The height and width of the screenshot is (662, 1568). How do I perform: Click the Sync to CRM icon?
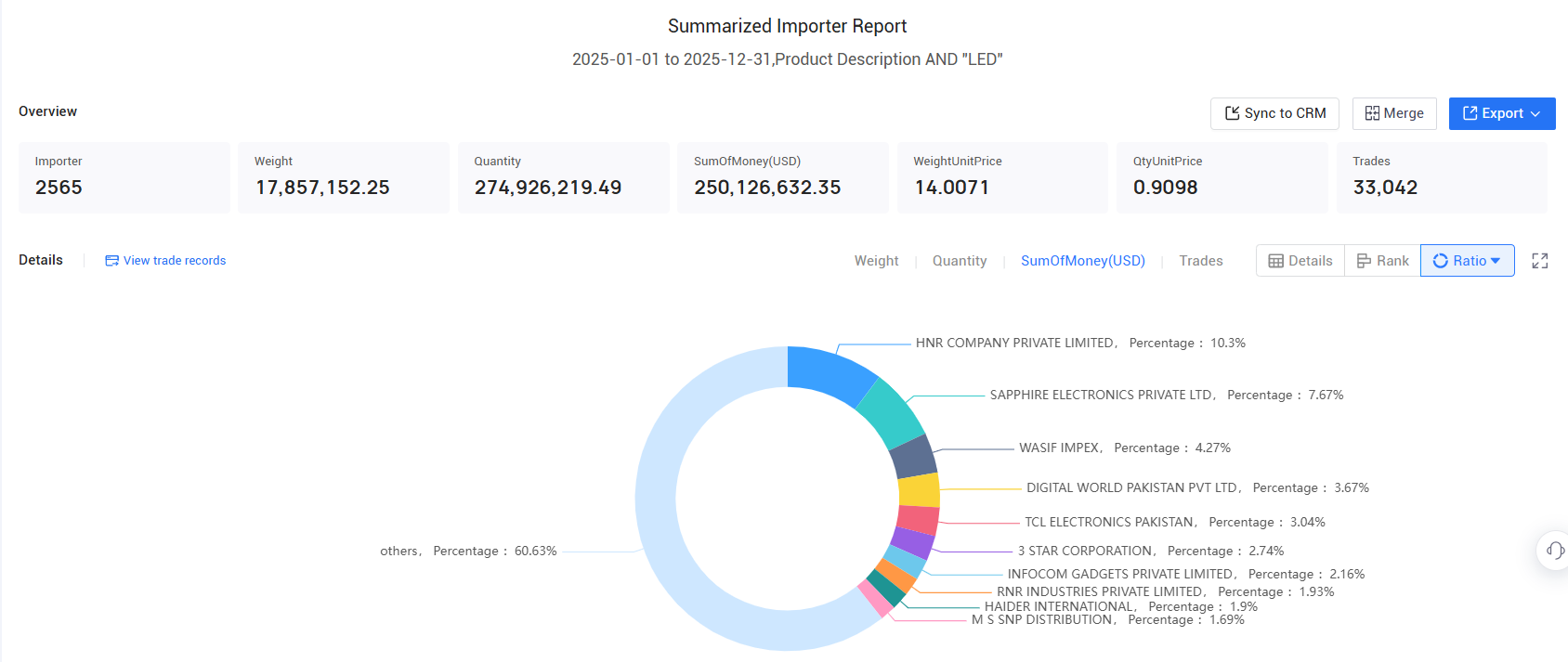(1232, 113)
